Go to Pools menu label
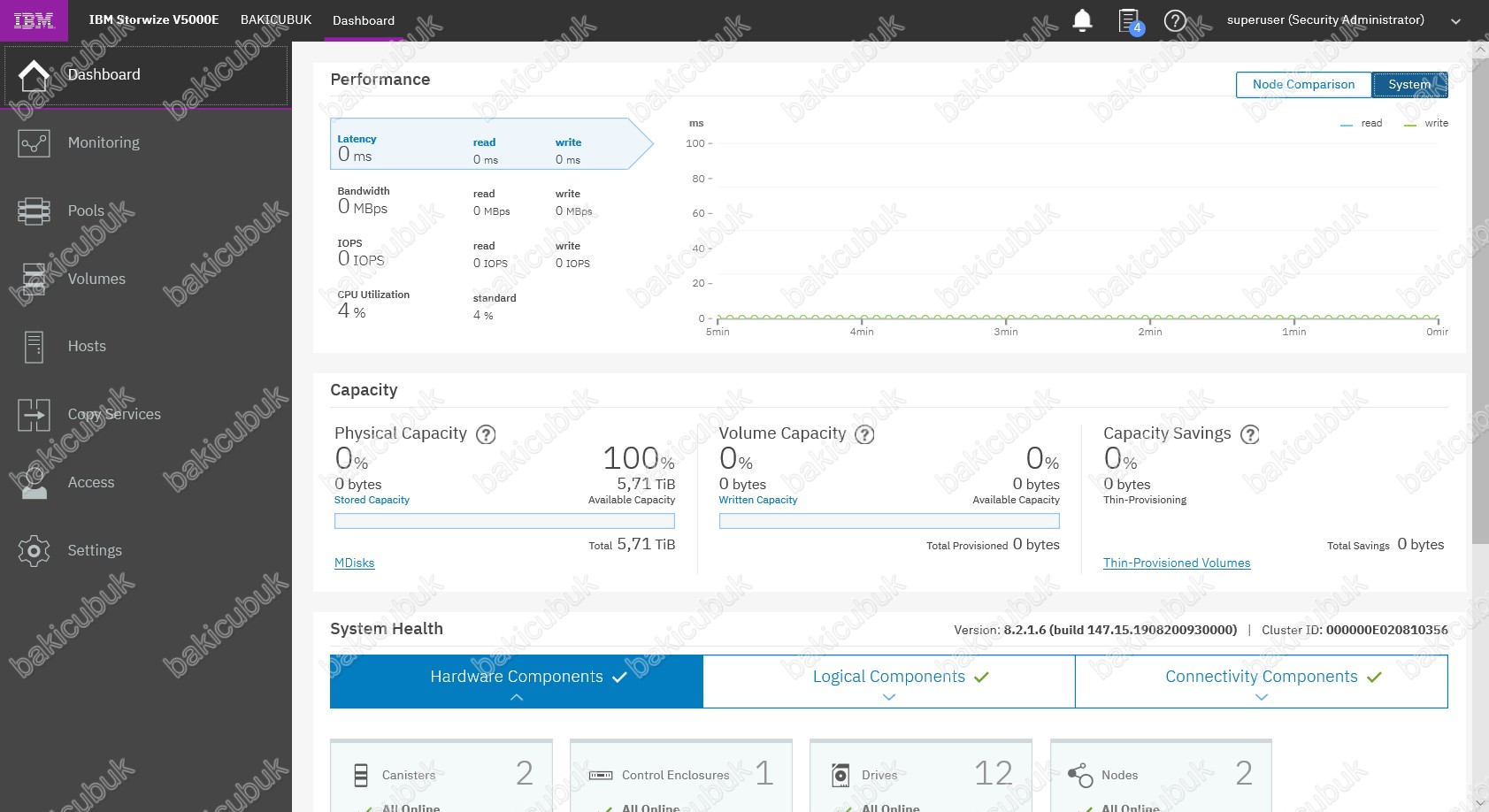The width and height of the screenshot is (1489, 812). click(86, 211)
